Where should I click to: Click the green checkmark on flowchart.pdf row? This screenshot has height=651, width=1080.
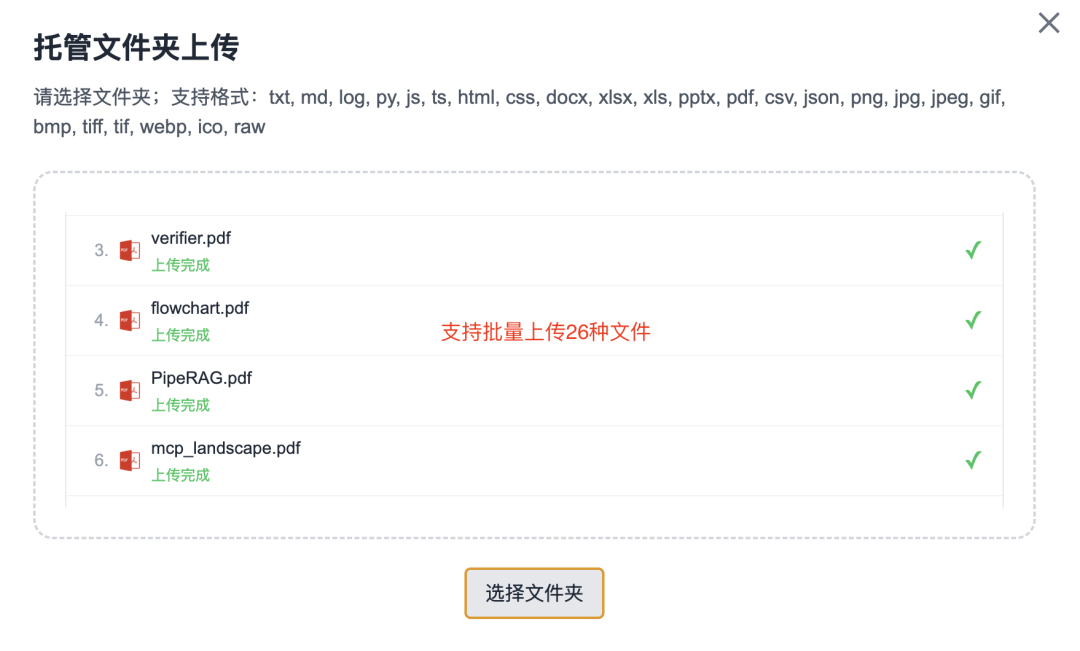click(973, 320)
